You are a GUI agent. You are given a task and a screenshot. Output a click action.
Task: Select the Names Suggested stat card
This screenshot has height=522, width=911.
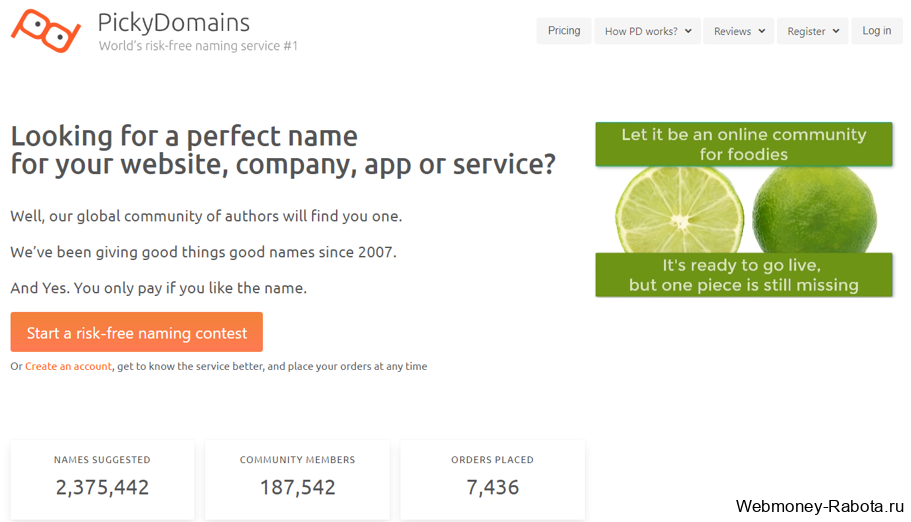[x=102, y=480]
